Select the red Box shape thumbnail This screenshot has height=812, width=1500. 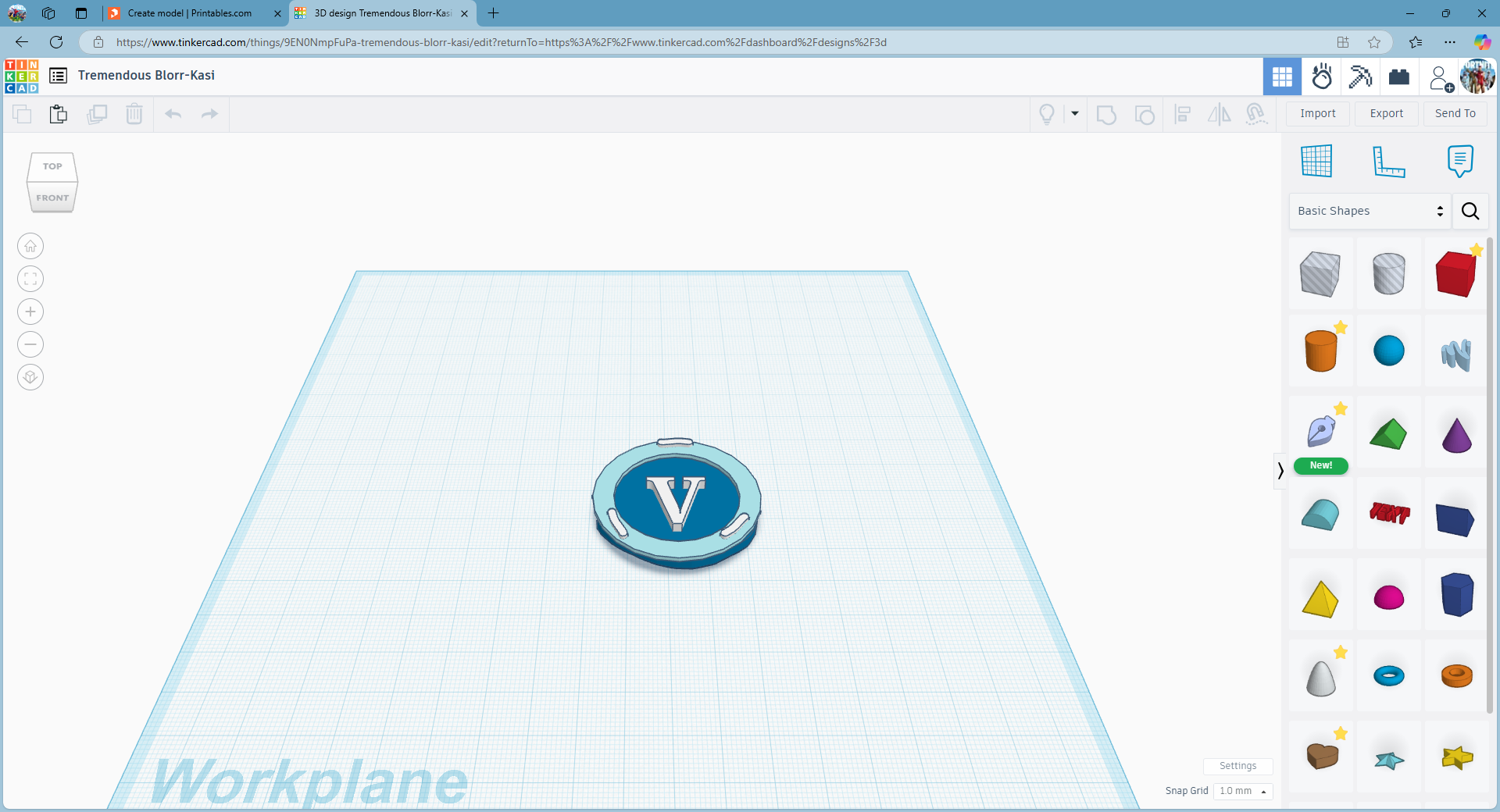coord(1456,273)
